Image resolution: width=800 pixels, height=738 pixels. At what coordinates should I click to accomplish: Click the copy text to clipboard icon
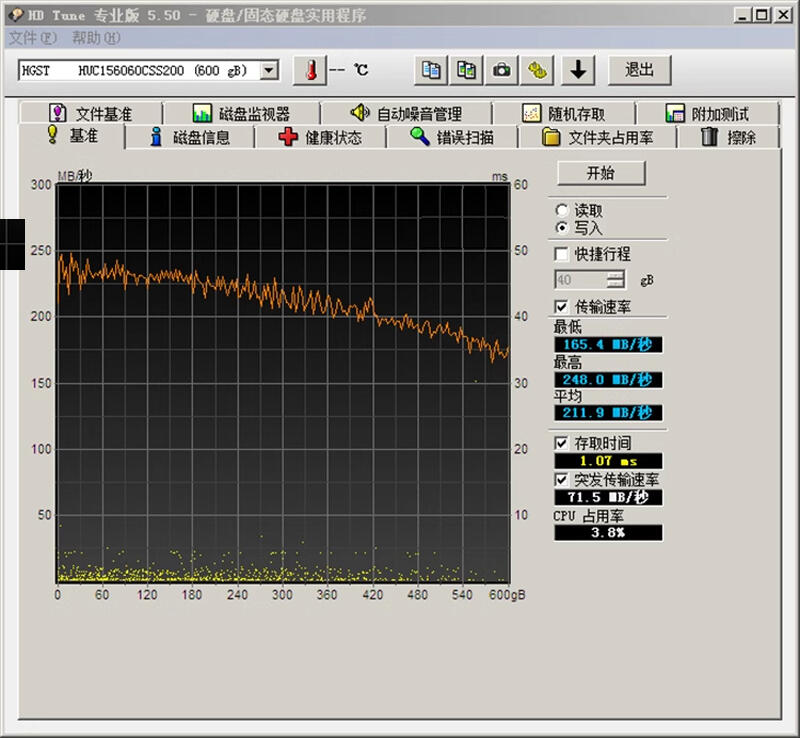point(431,70)
